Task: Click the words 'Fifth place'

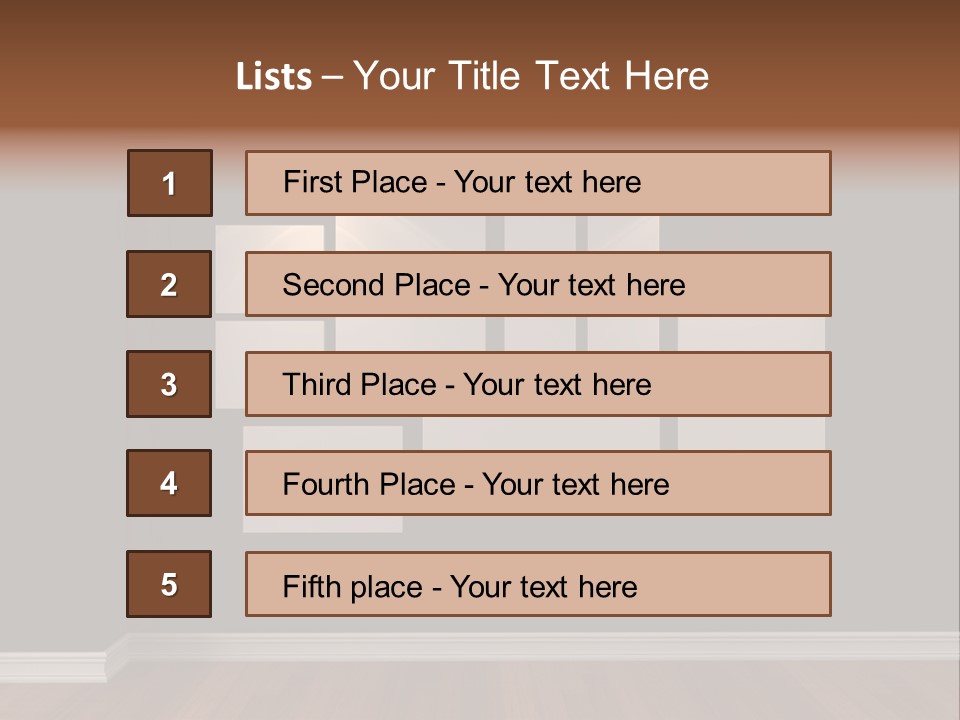Action: [353, 587]
